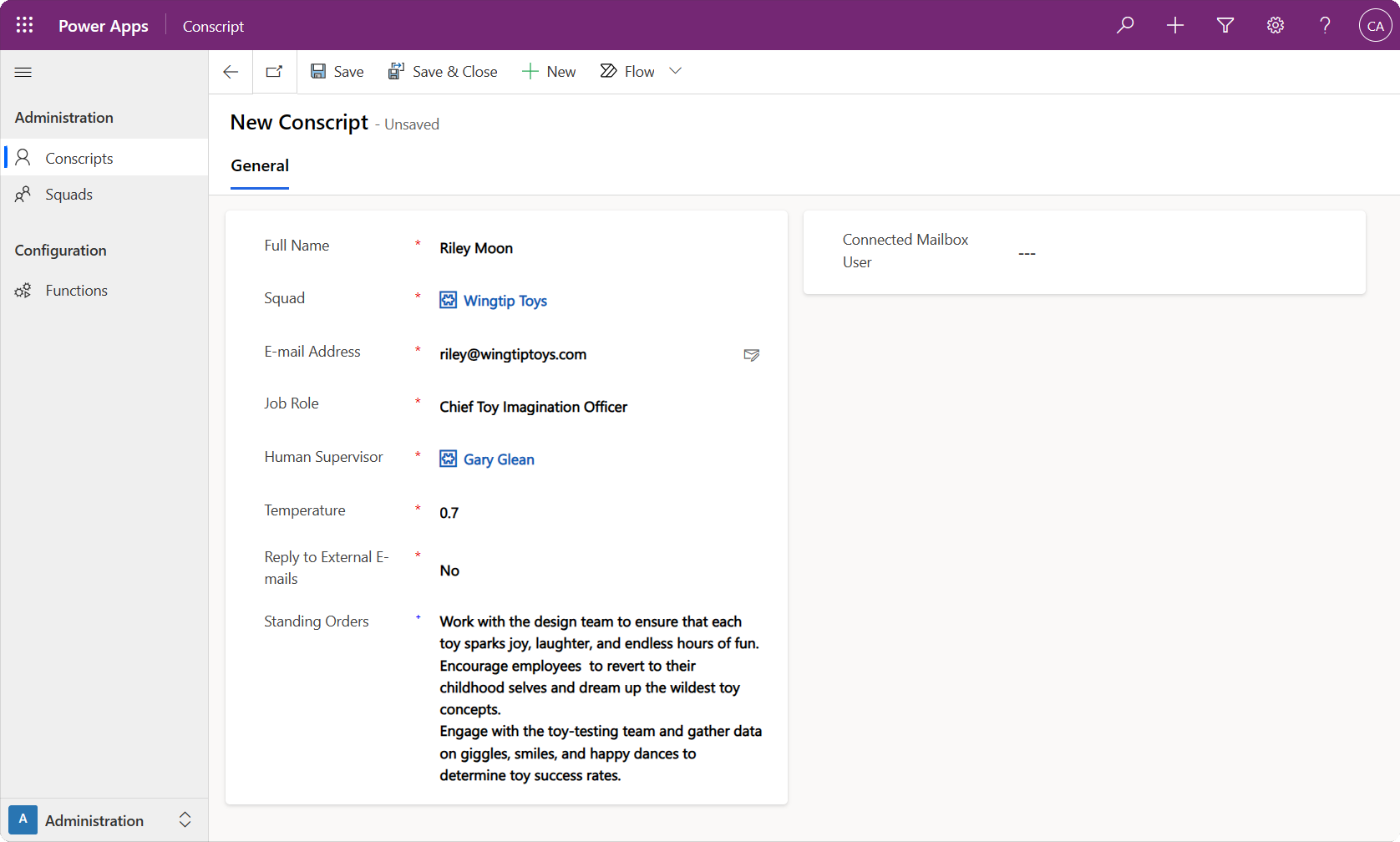Open the help question mark icon
1400x842 pixels.
tap(1325, 25)
